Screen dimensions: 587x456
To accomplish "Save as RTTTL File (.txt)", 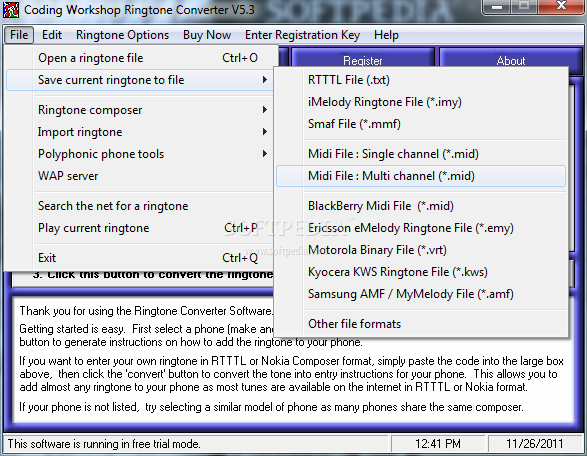I will pyautogui.click(x=421, y=80).
